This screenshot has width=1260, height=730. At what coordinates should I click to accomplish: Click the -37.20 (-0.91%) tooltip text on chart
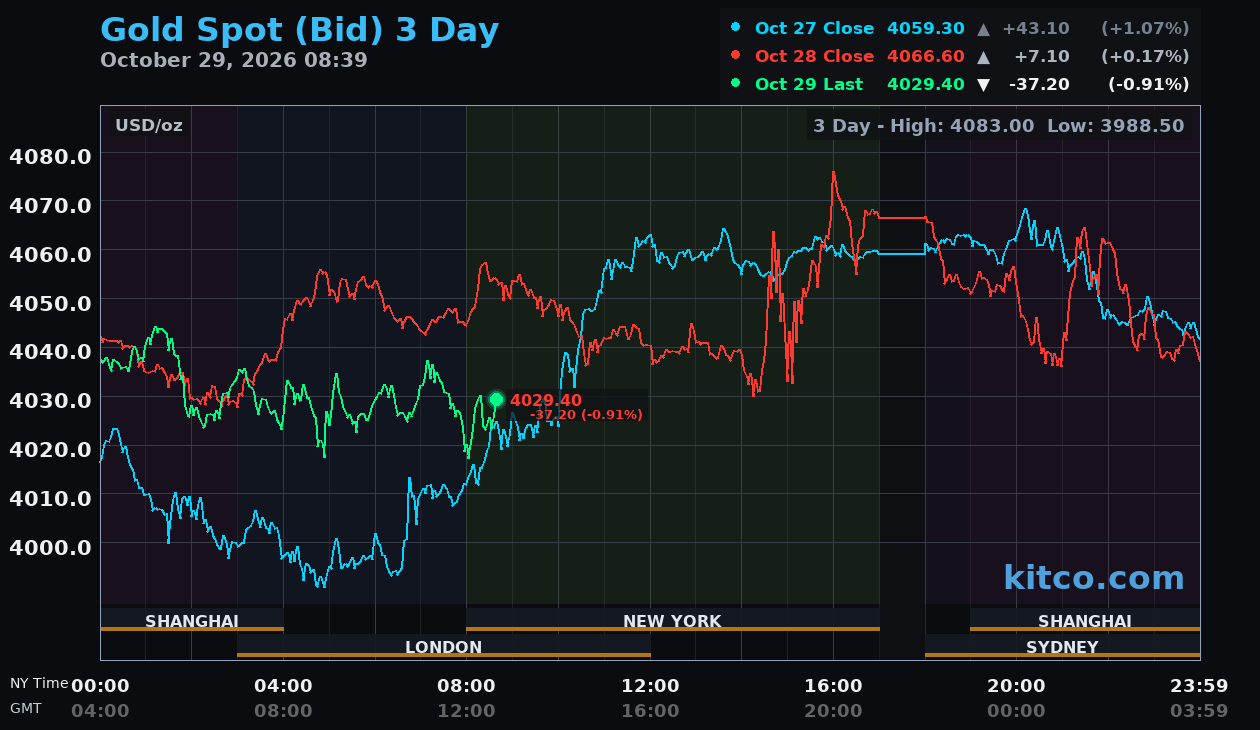click(x=586, y=415)
